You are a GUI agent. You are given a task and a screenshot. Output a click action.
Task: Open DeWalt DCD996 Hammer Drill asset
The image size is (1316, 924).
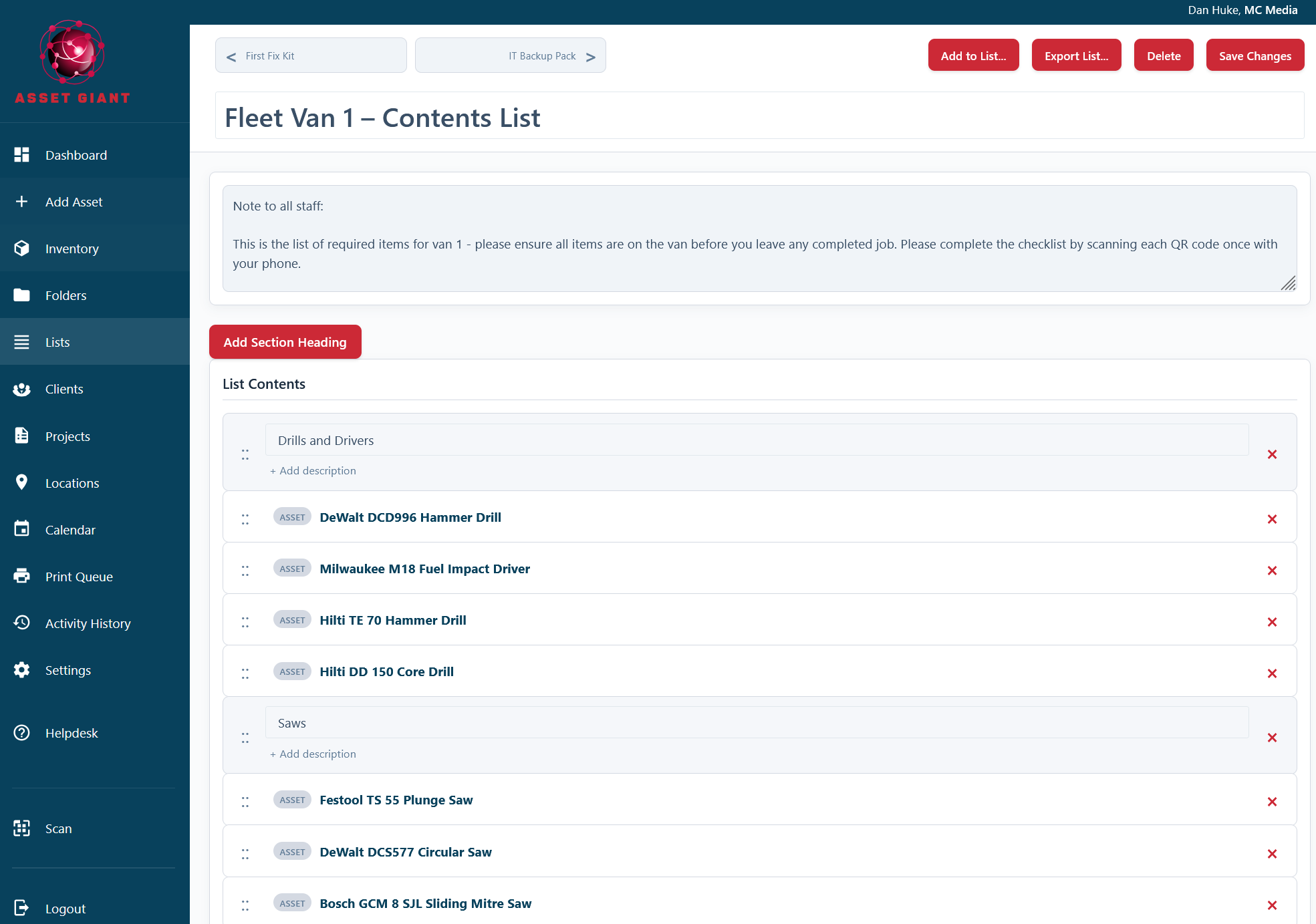pos(410,517)
